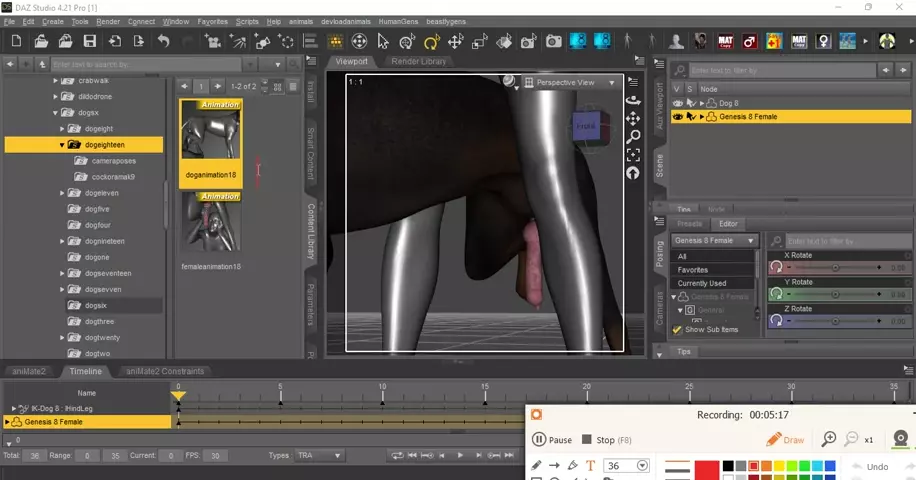Toggle visibility eye for Genesis 8 Female
This screenshot has height=480, width=916.
coord(678,117)
